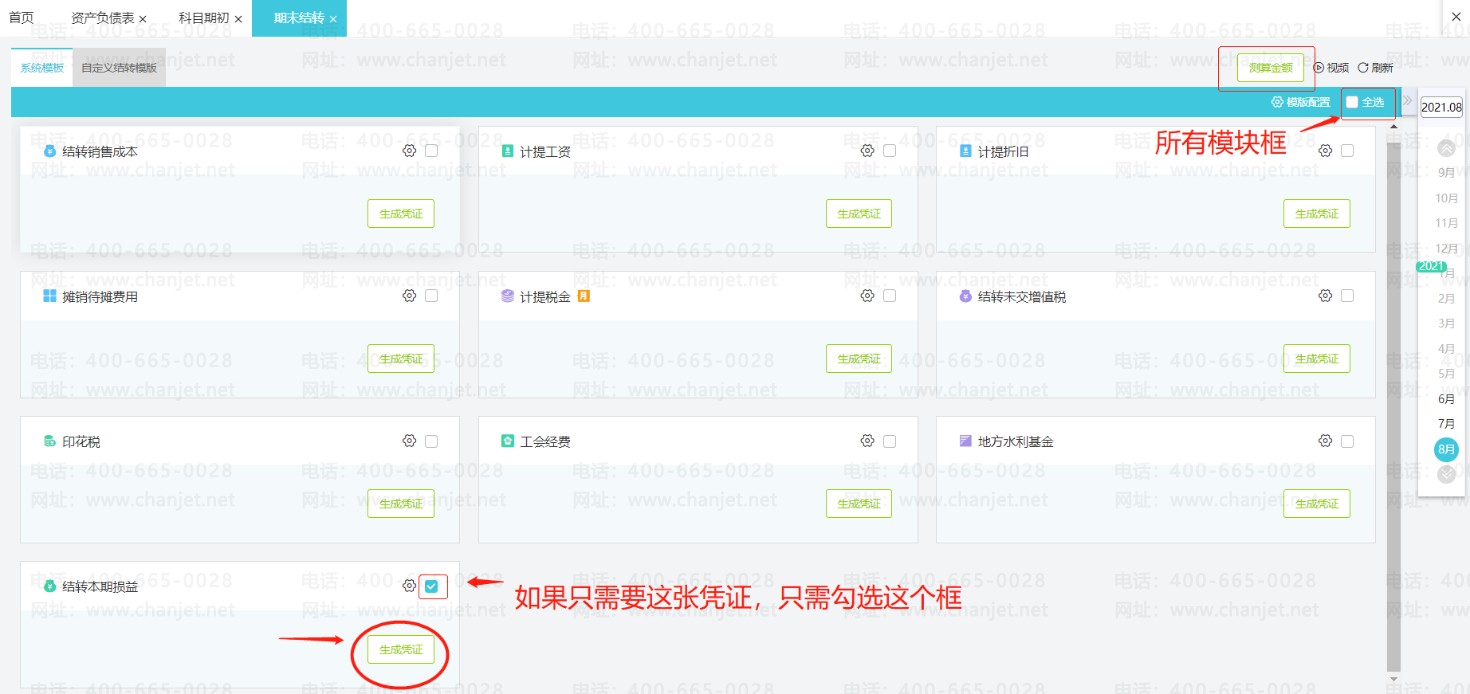Screen dimensions: 1470x694
Task: Click the 计提折旧 card icon
Action: 966,152
